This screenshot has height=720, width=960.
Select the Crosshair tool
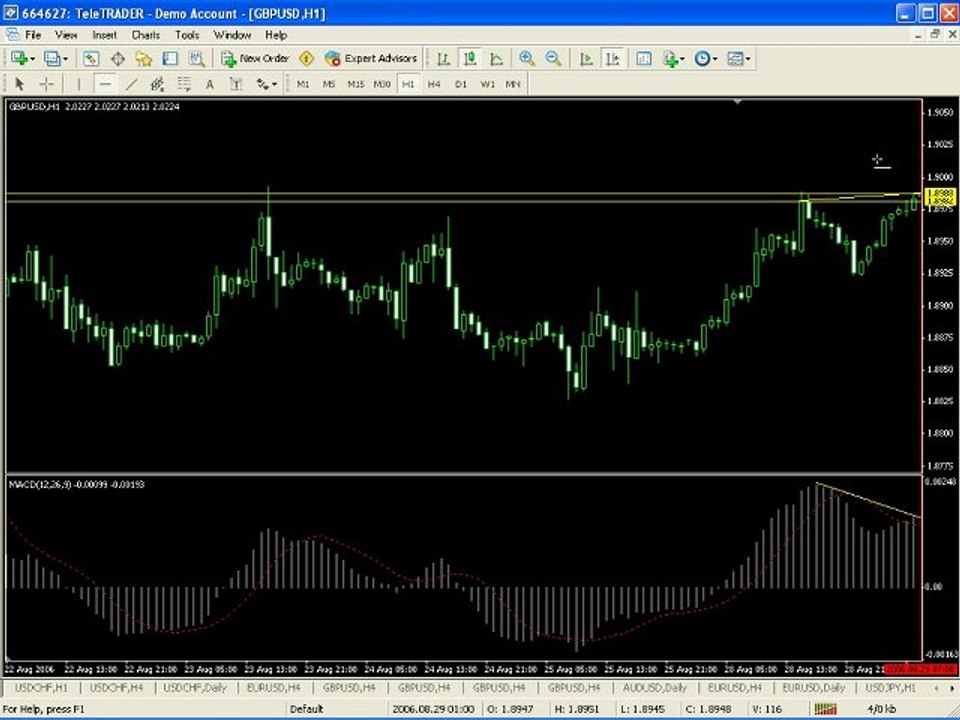47,84
